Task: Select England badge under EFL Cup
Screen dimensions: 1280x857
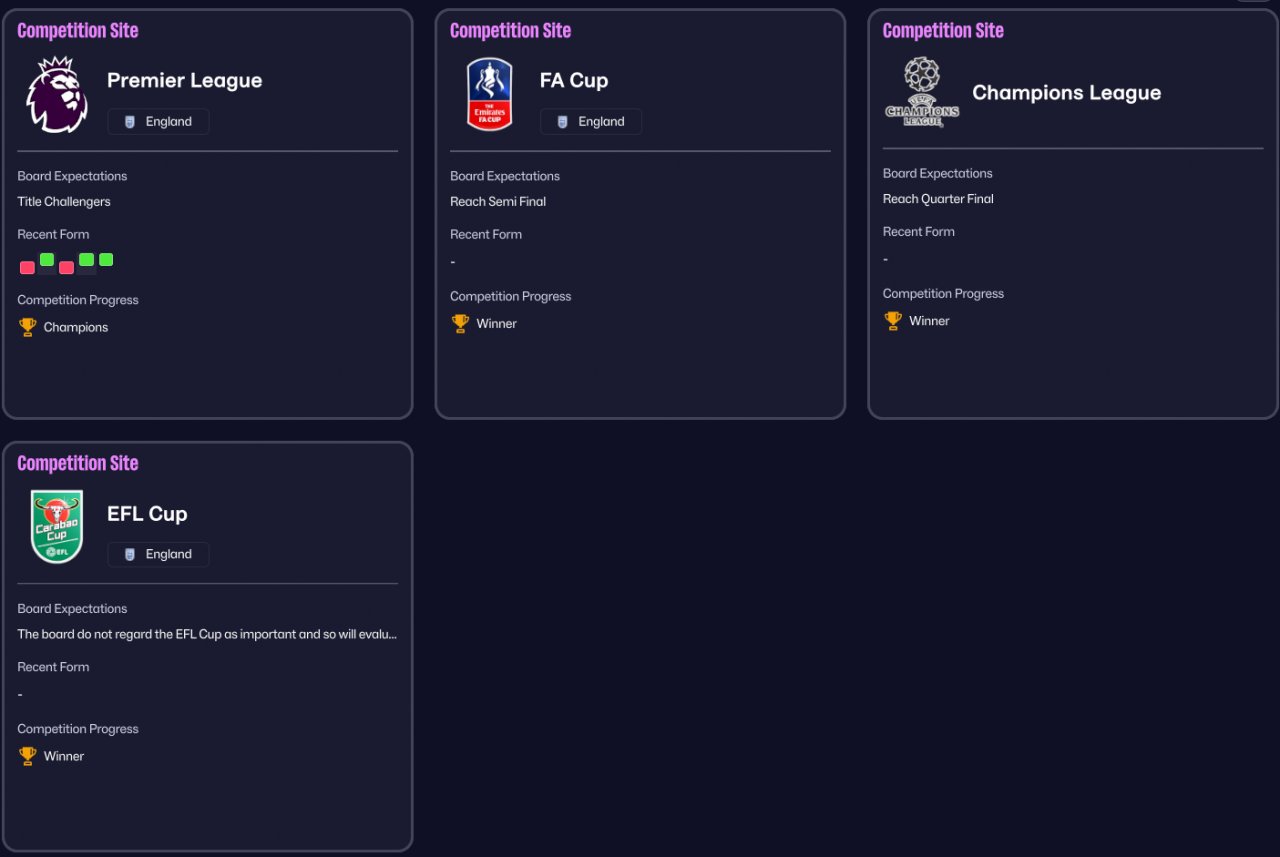Action: click(x=158, y=554)
